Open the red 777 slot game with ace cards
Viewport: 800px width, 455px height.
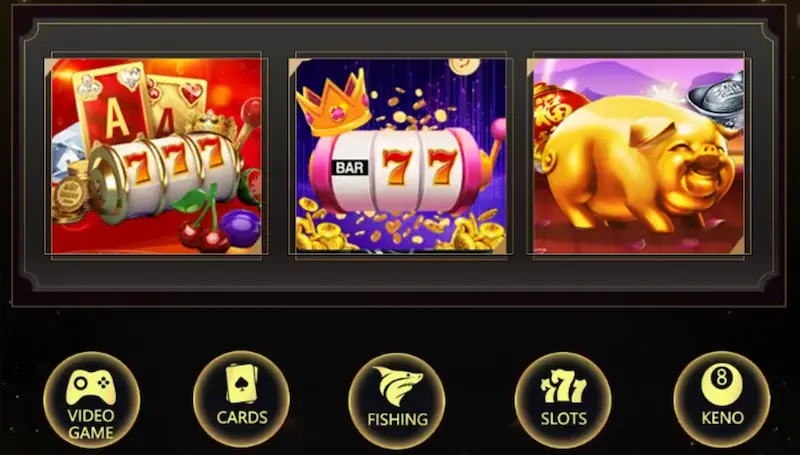(157, 156)
